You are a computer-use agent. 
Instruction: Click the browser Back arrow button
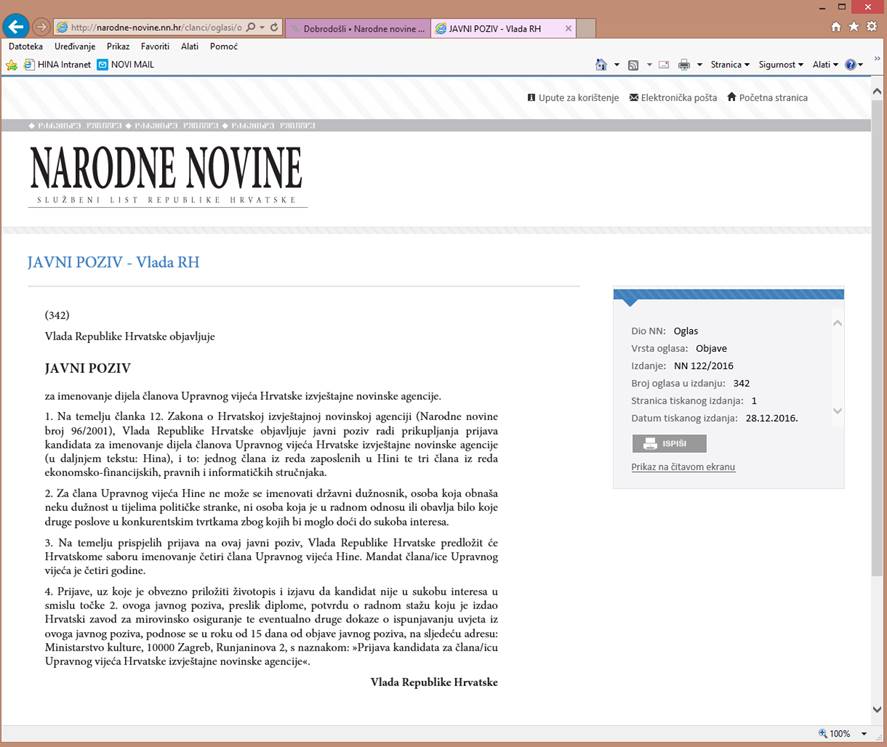[16, 27]
